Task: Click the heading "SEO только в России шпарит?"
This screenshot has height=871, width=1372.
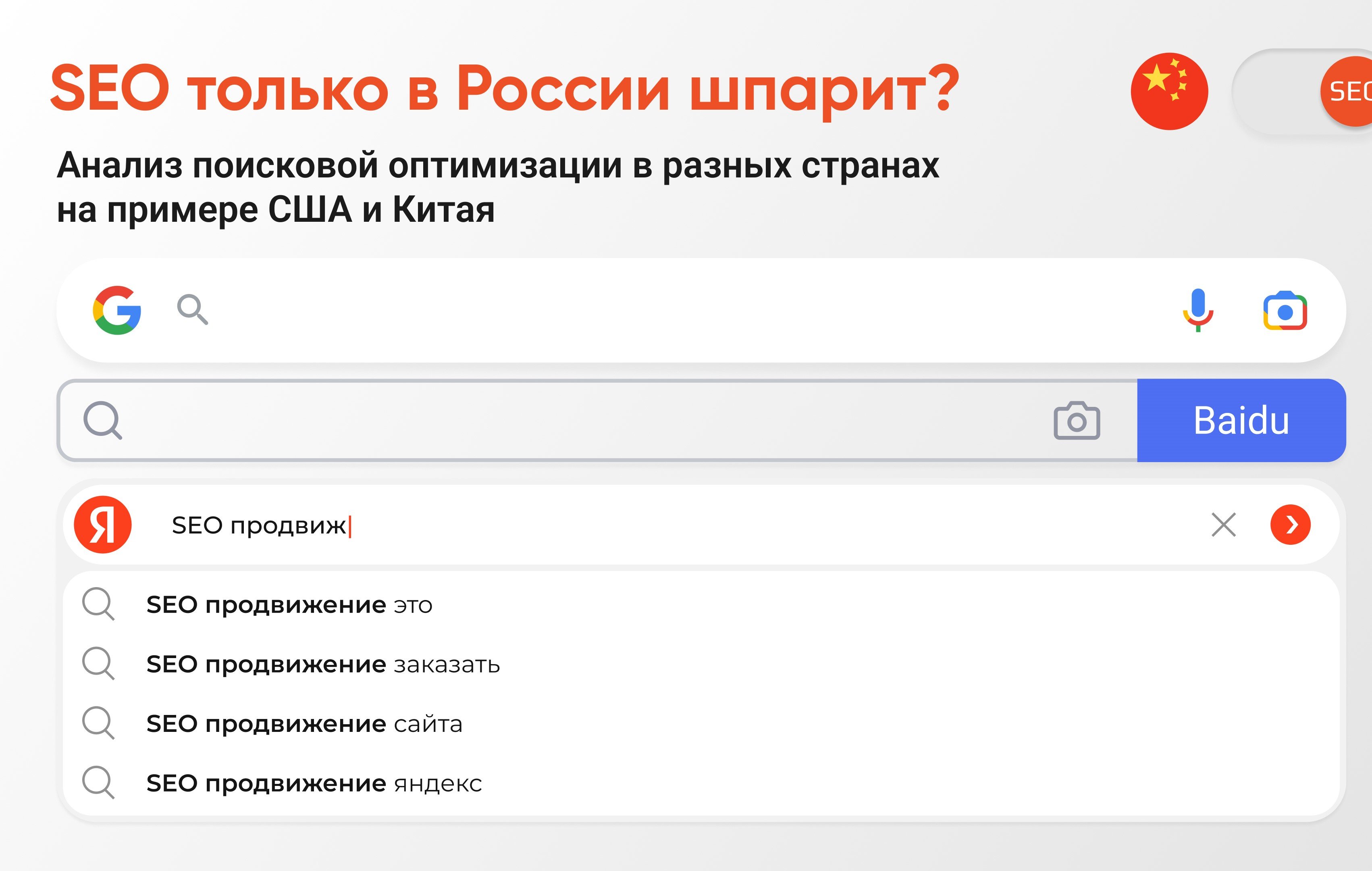Action: click(505, 88)
